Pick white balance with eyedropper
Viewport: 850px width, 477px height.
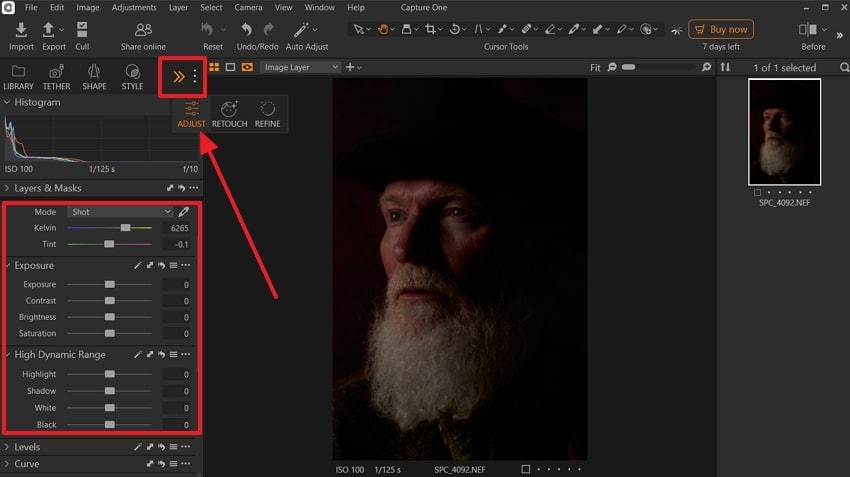(184, 211)
